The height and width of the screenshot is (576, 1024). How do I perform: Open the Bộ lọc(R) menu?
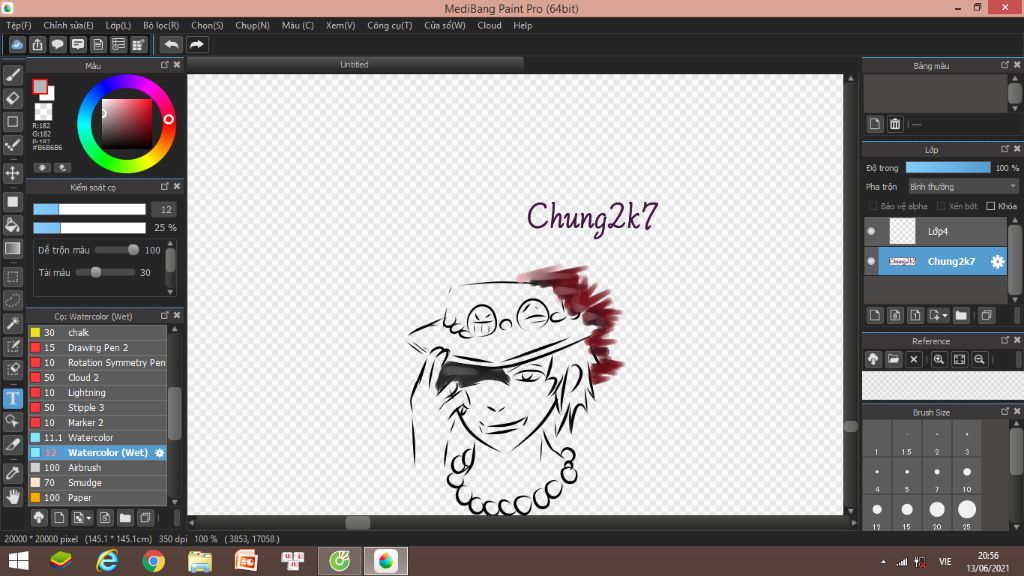click(x=161, y=25)
